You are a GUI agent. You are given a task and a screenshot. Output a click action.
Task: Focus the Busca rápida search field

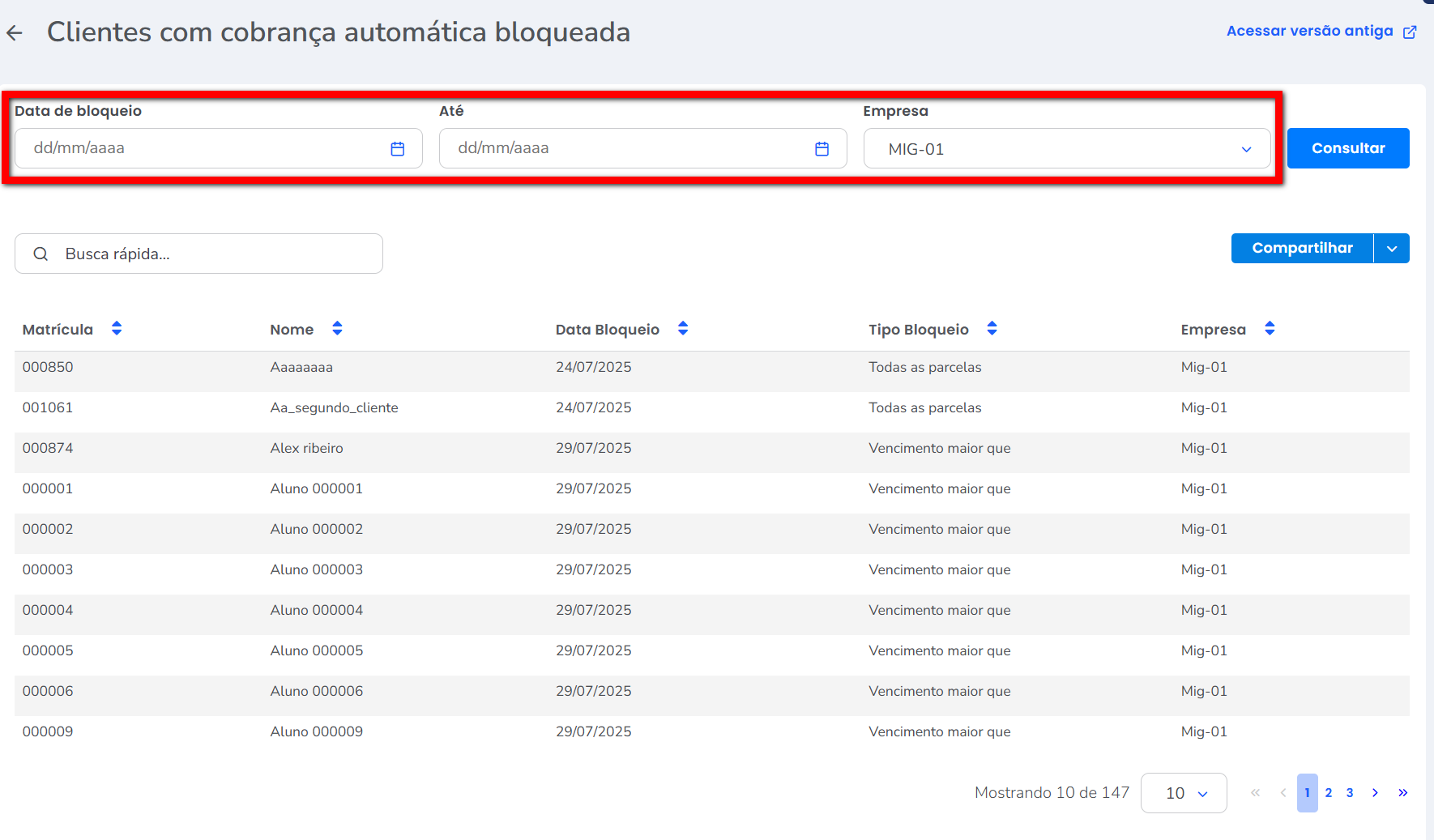(211, 254)
